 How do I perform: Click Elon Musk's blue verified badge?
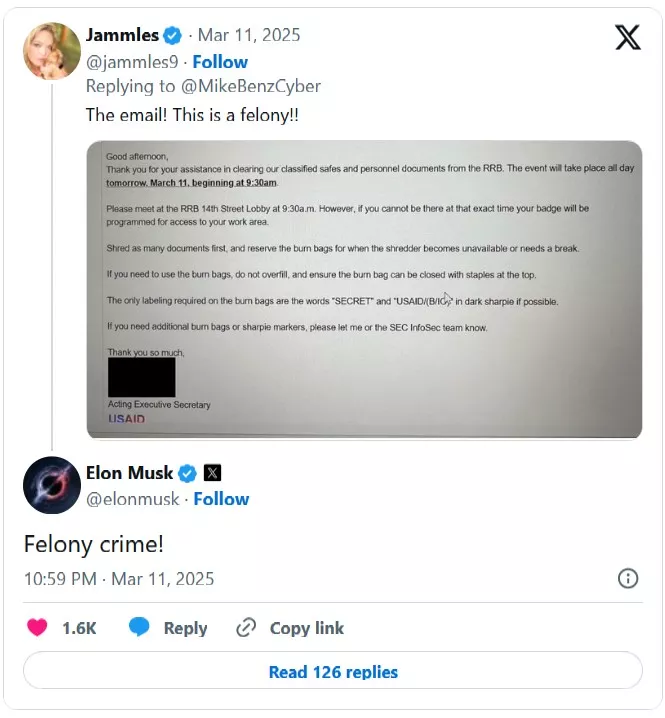point(187,473)
